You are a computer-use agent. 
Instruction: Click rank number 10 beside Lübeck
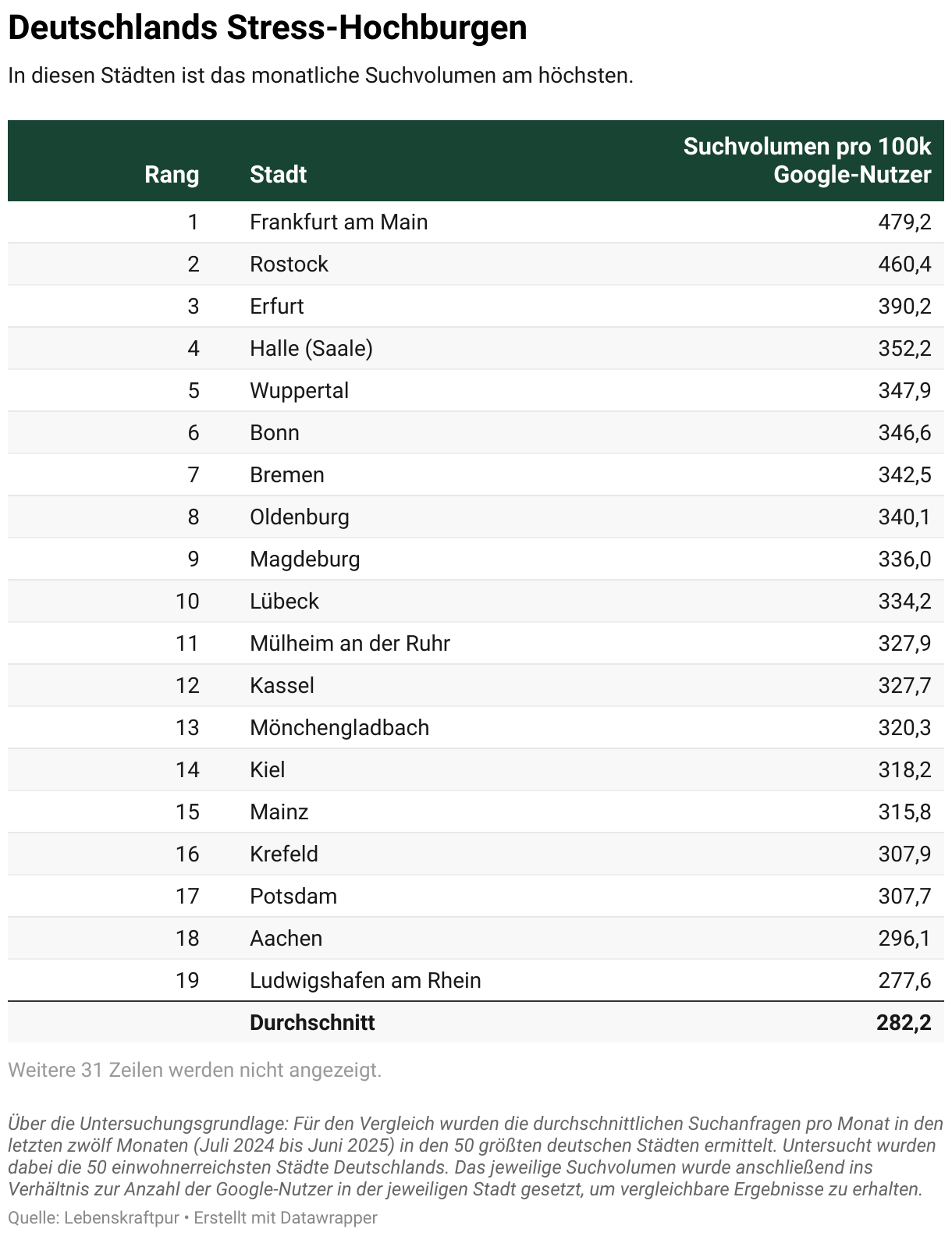point(187,602)
